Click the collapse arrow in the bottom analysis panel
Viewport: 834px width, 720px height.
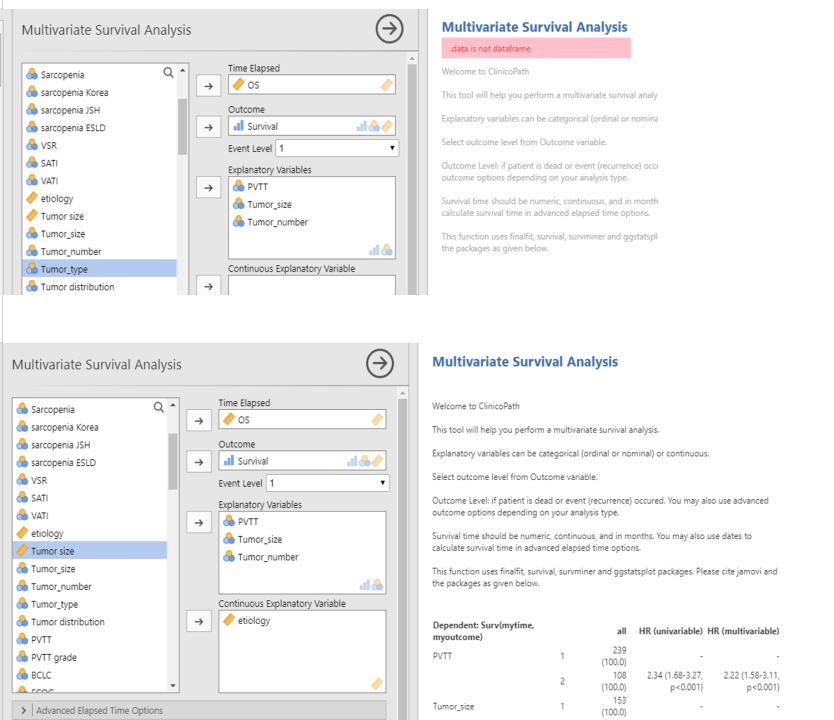pyautogui.click(x=380, y=364)
